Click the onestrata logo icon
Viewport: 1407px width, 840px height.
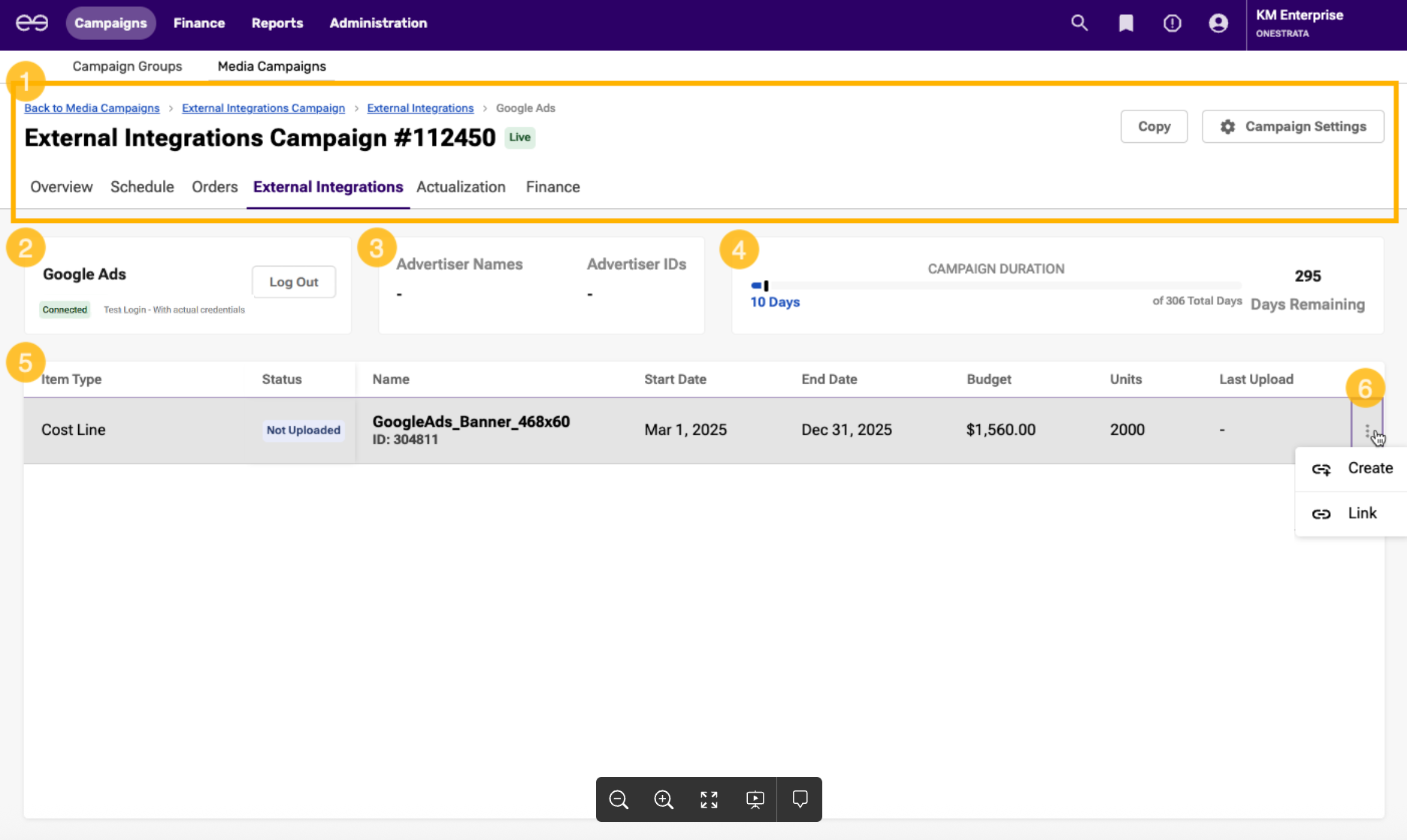pos(32,23)
